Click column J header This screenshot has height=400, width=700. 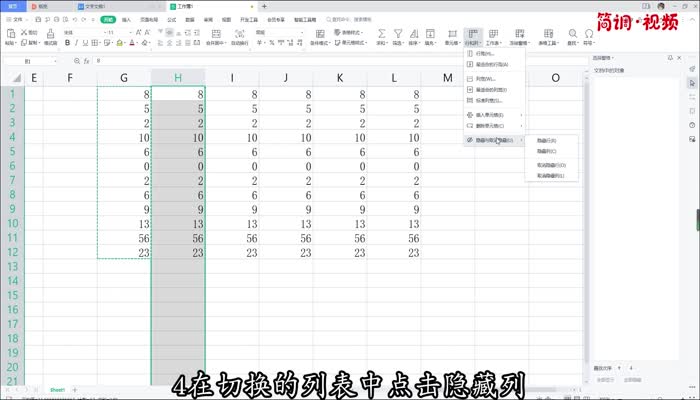286,78
